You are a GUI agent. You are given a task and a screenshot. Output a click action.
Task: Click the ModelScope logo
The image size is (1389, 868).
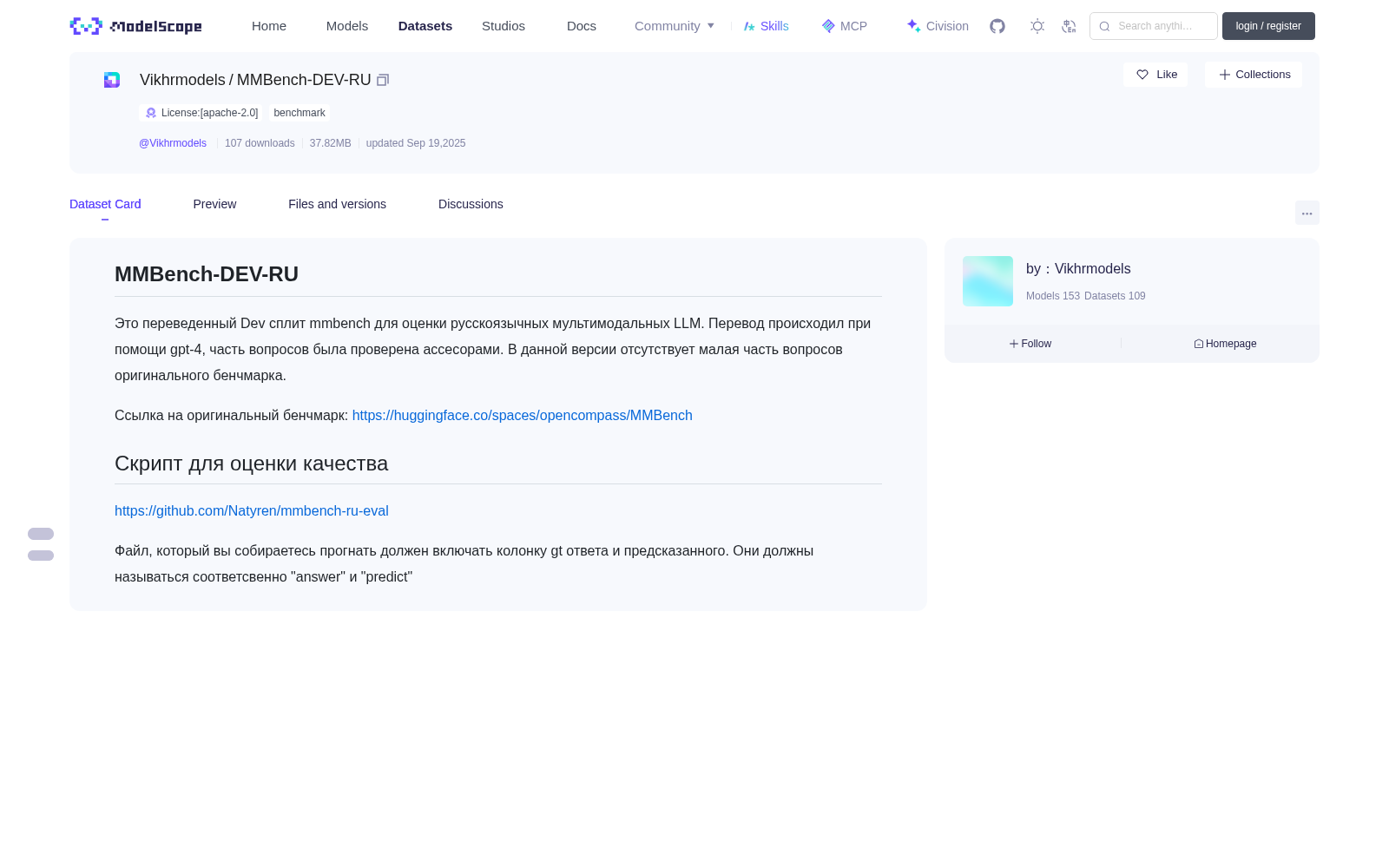[136, 26]
